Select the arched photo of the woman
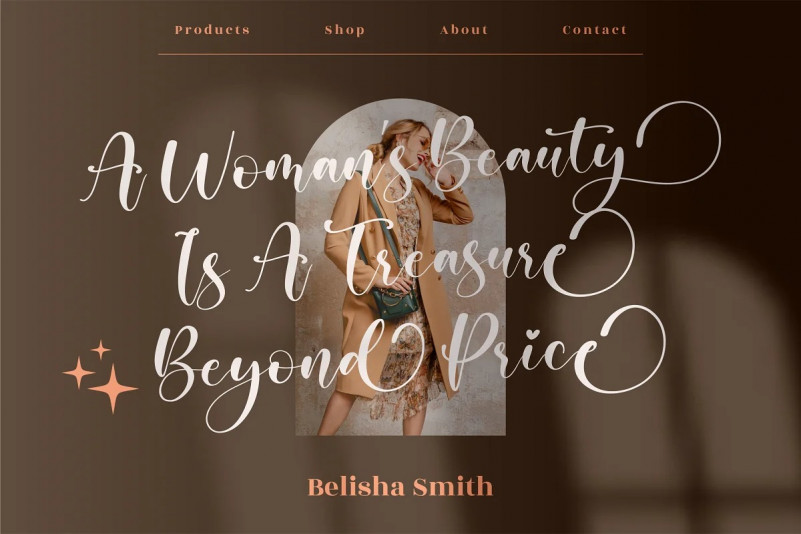801x534 pixels. (x=400, y=267)
